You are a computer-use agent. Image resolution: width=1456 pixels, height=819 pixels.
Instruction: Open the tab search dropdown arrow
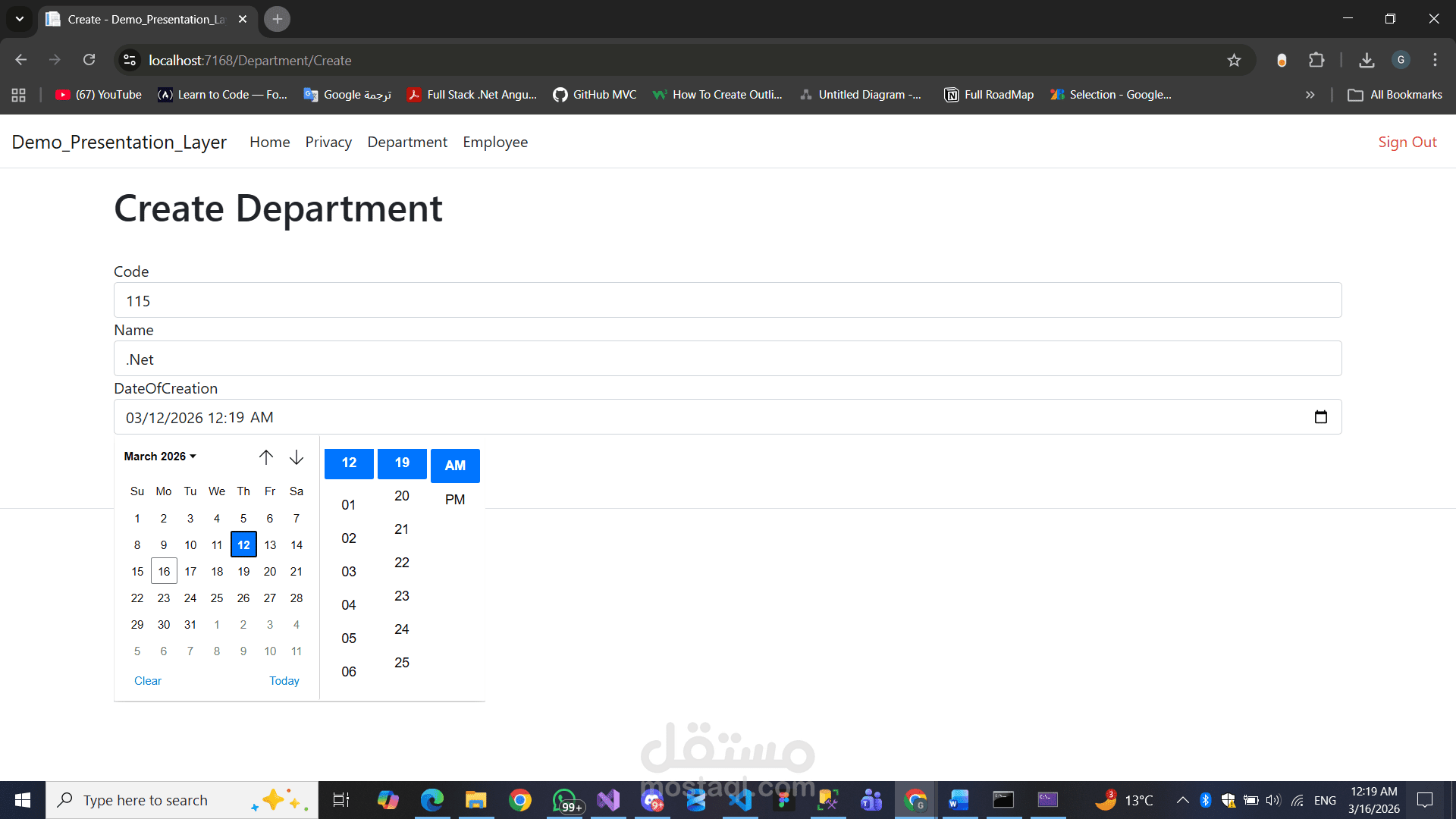(20, 19)
